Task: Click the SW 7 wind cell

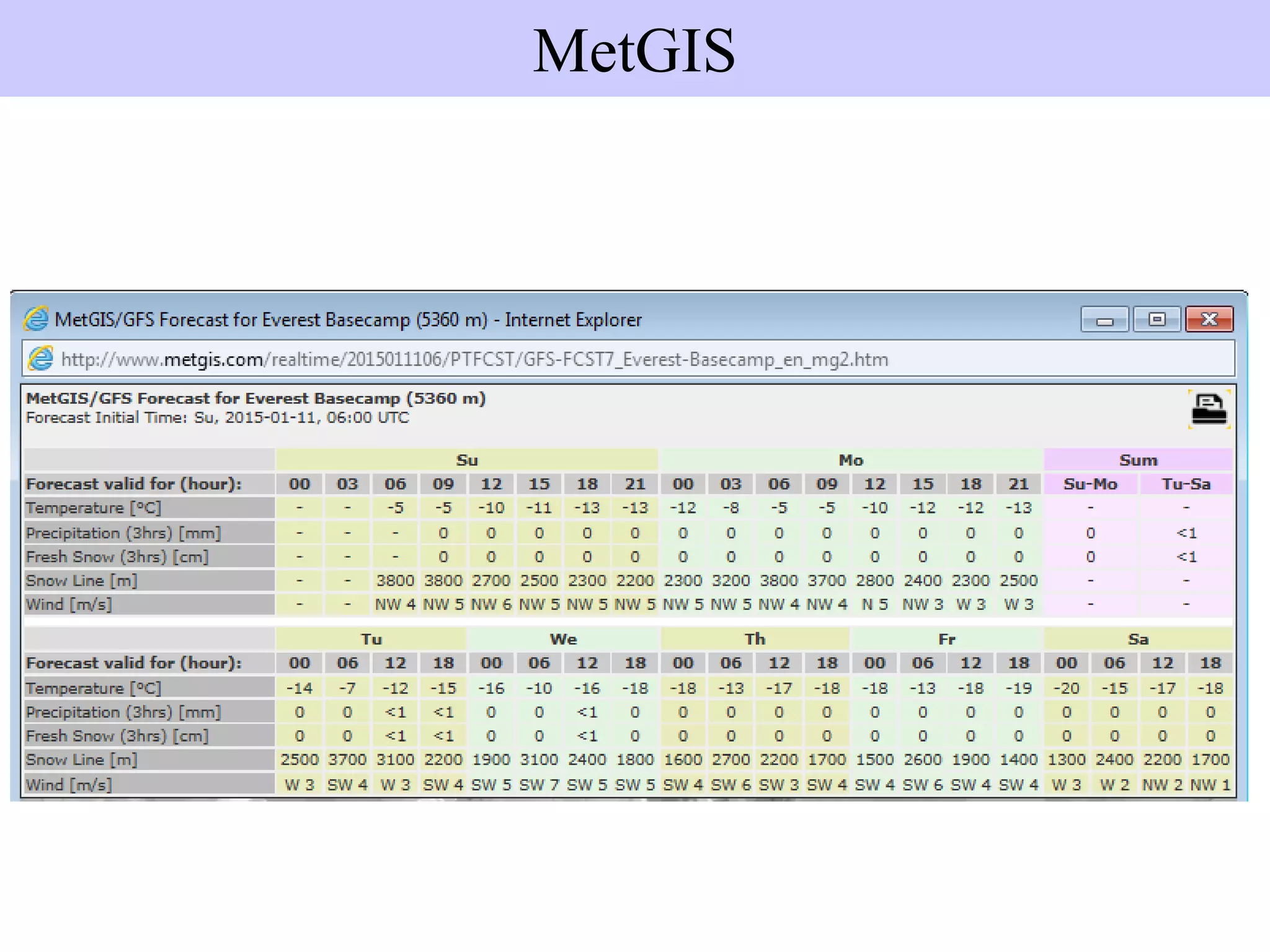Action: (539, 785)
